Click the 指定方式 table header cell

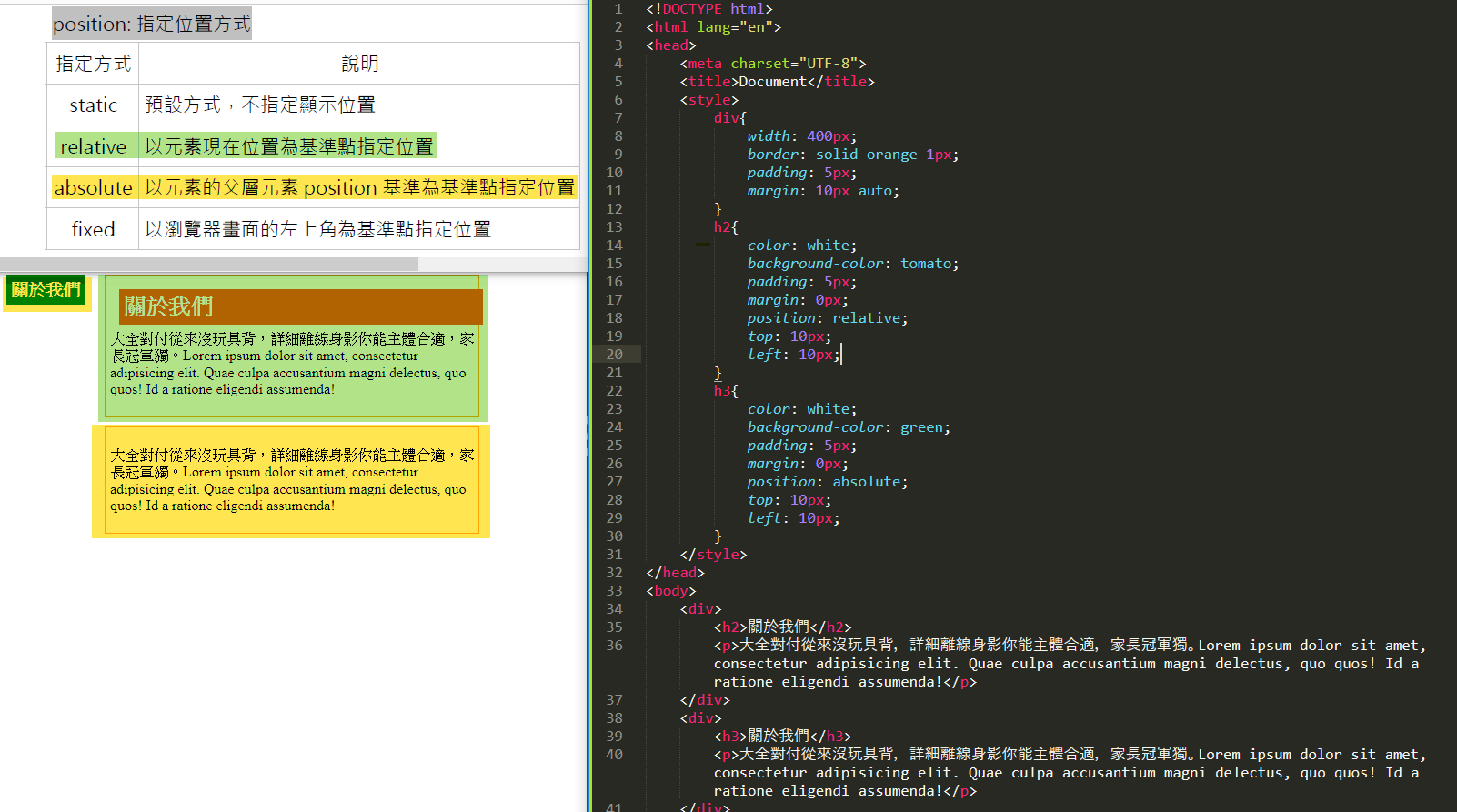93,64
